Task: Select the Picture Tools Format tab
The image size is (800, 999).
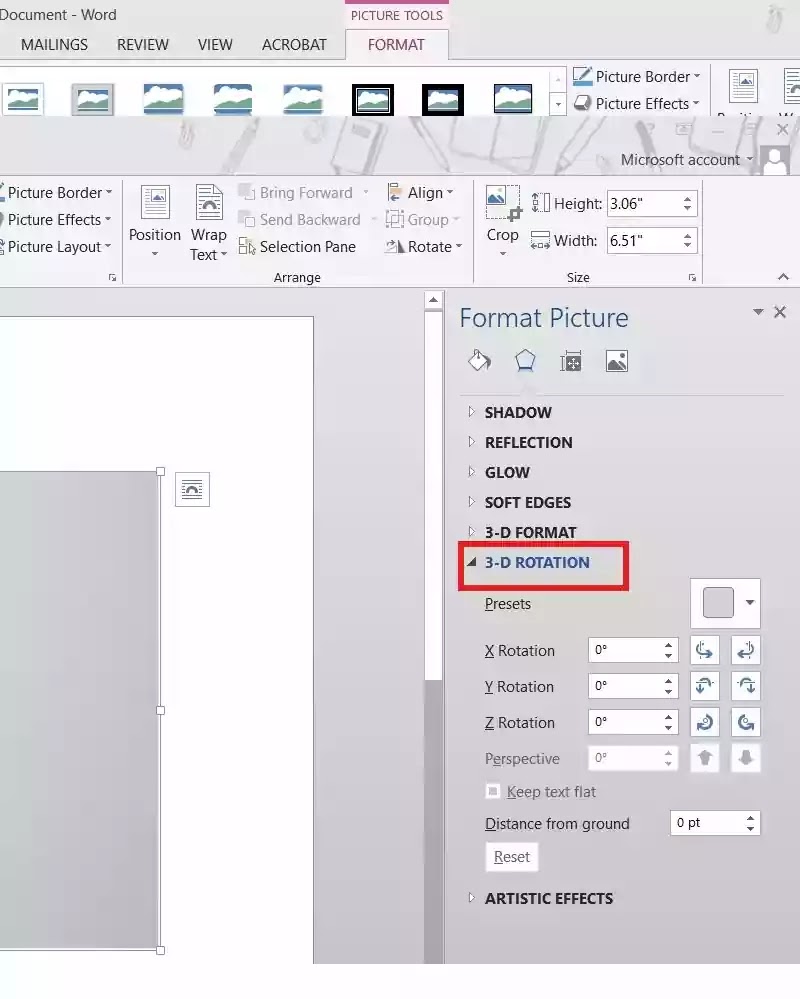Action: tap(396, 45)
